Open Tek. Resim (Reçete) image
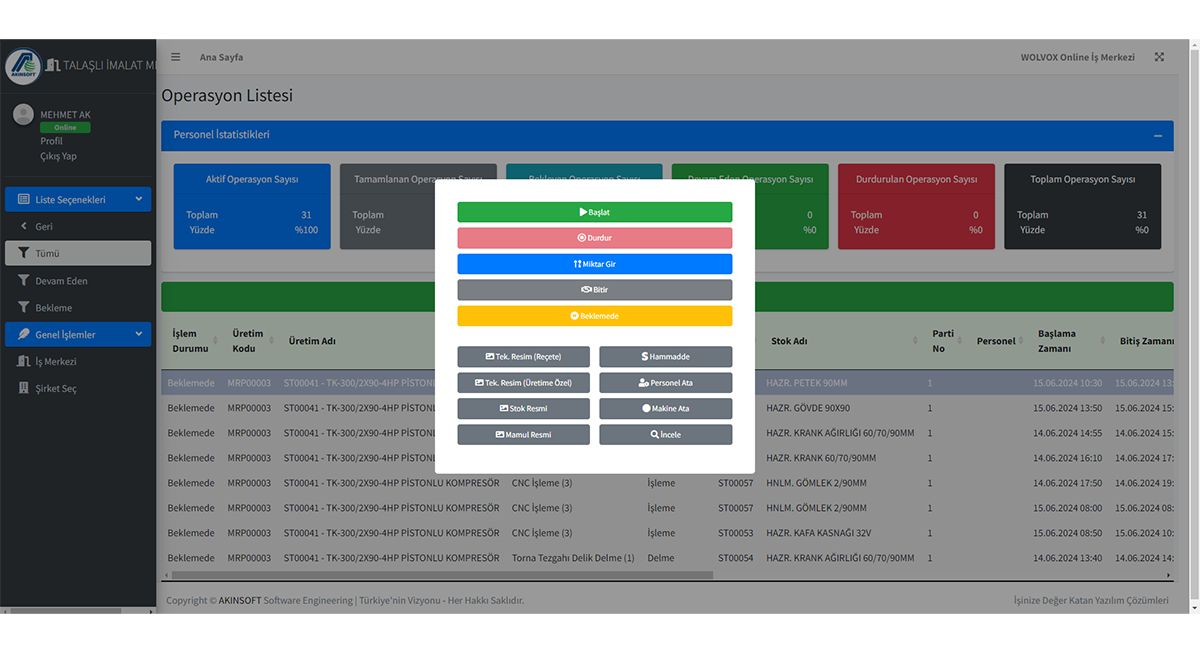Viewport: 1200px width, 653px height. pyautogui.click(x=523, y=357)
